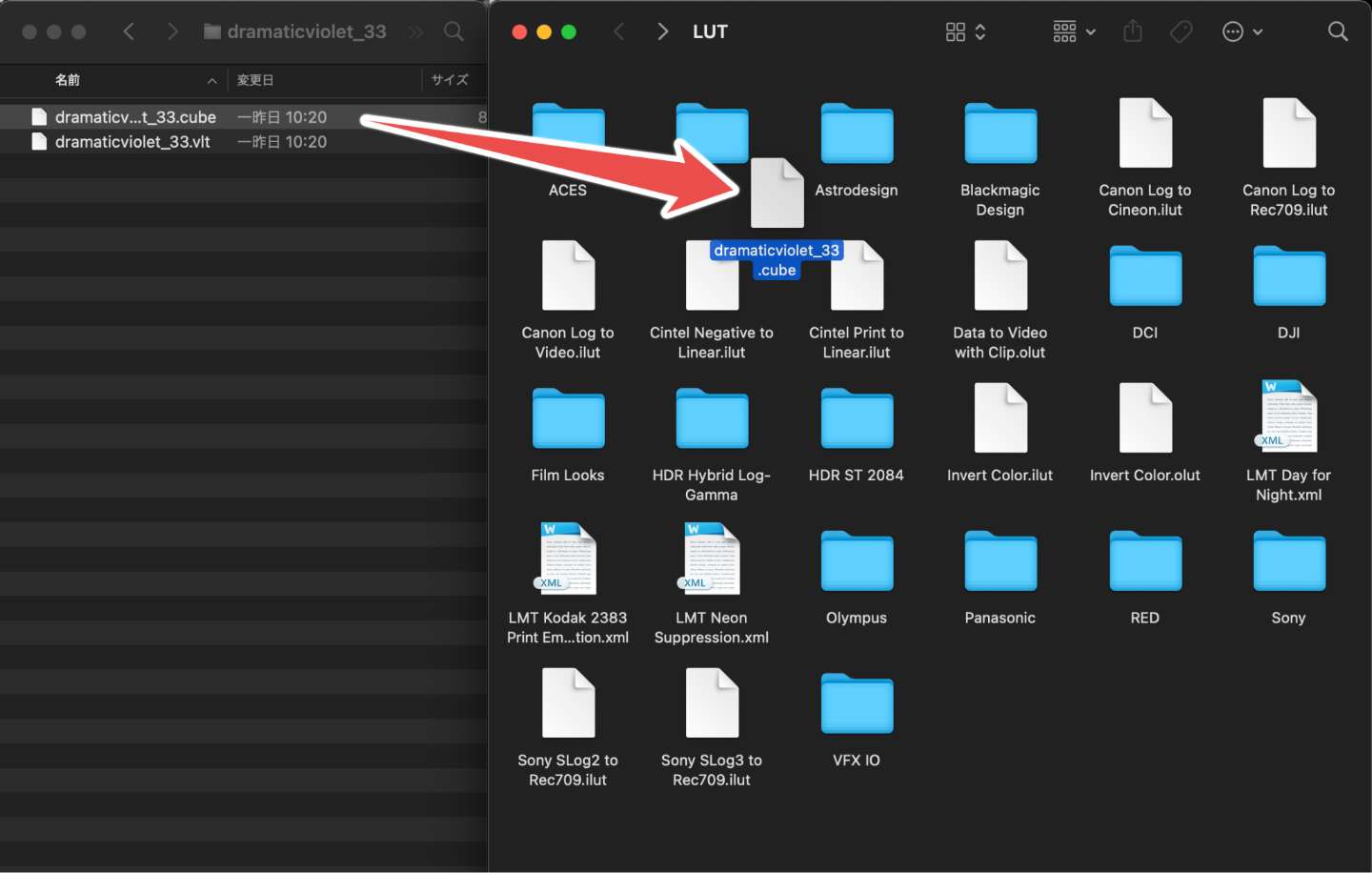Click the dramaticviolet_33 window title
The image size is (1372, 873).
[x=307, y=32]
